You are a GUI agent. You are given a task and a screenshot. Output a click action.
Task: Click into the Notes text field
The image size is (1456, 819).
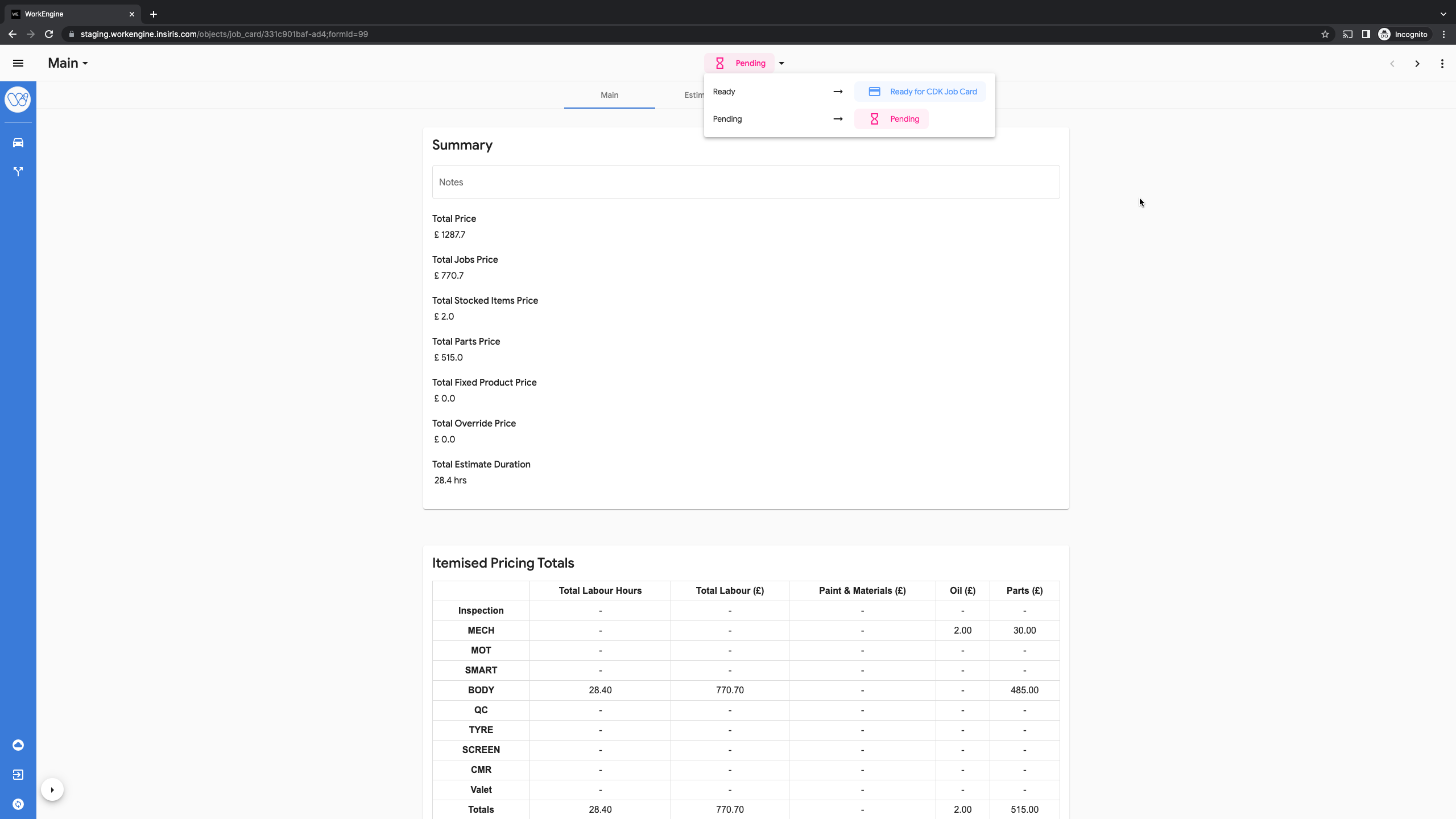pyautogui.click(x=745, y=182)
